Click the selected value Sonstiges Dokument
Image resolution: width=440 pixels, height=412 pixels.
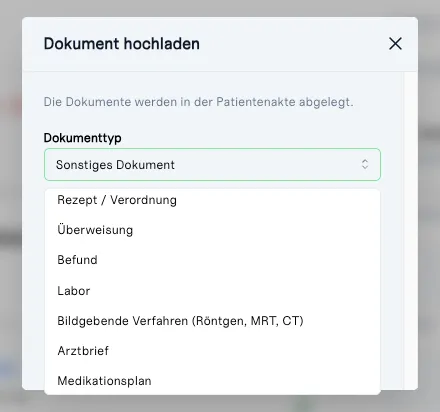[x=115, y=165]
